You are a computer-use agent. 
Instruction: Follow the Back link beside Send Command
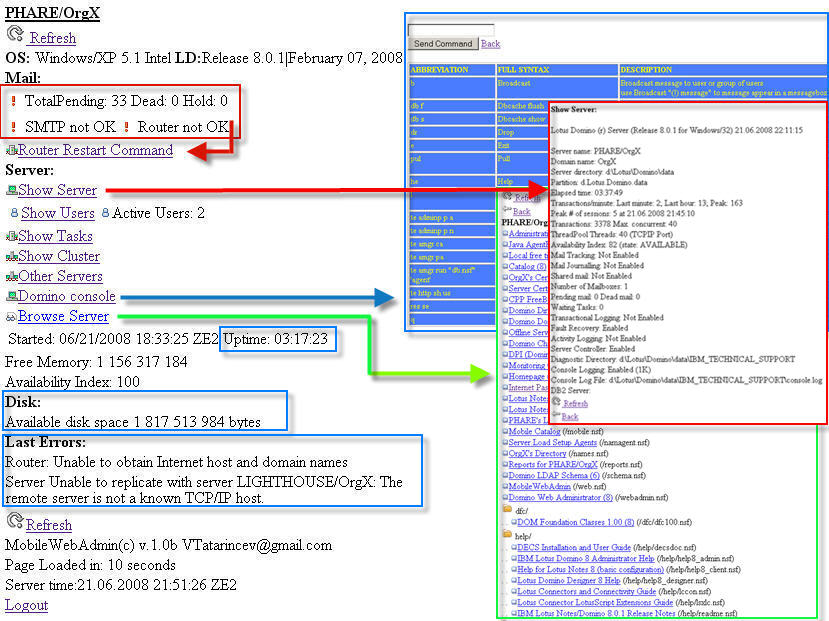click(491, 44)
